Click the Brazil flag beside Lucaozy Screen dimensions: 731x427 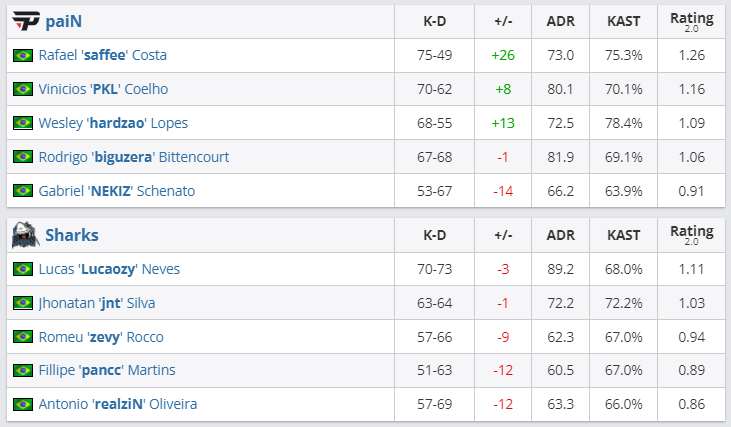click(22, 269)
